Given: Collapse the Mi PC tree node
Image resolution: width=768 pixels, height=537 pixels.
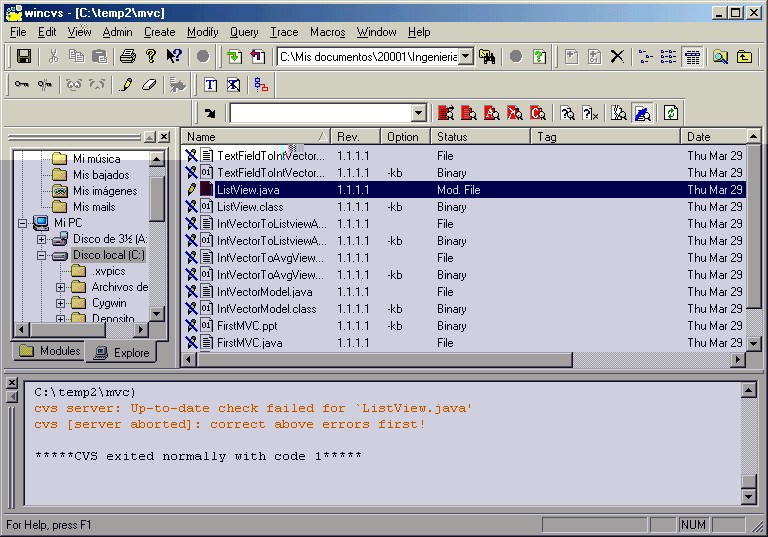Looking at the screenshot, I should [23, 223].
